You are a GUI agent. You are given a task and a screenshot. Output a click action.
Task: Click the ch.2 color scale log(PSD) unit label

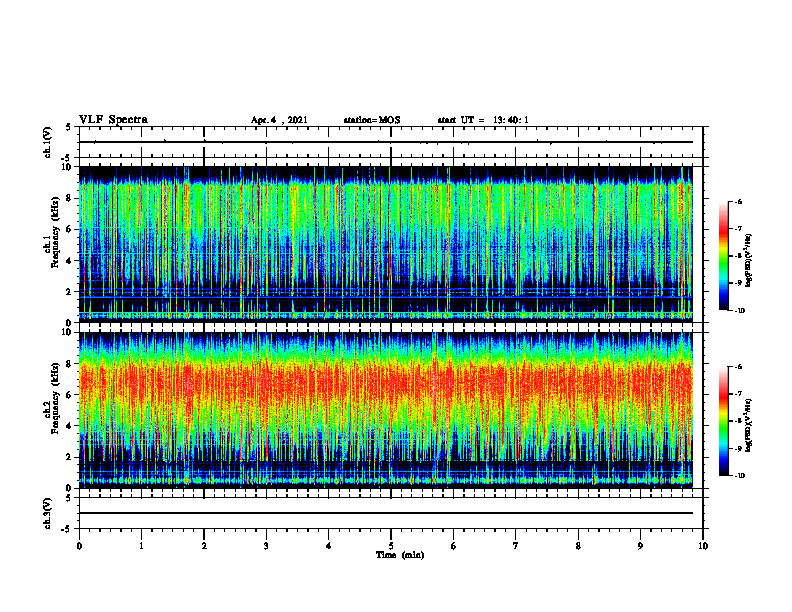(x=749, y=425)
